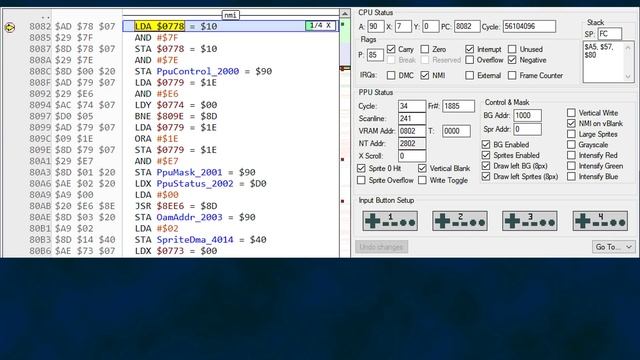Open controller 2 input button setup
640x360 pixels.
(x=460, y=221)
